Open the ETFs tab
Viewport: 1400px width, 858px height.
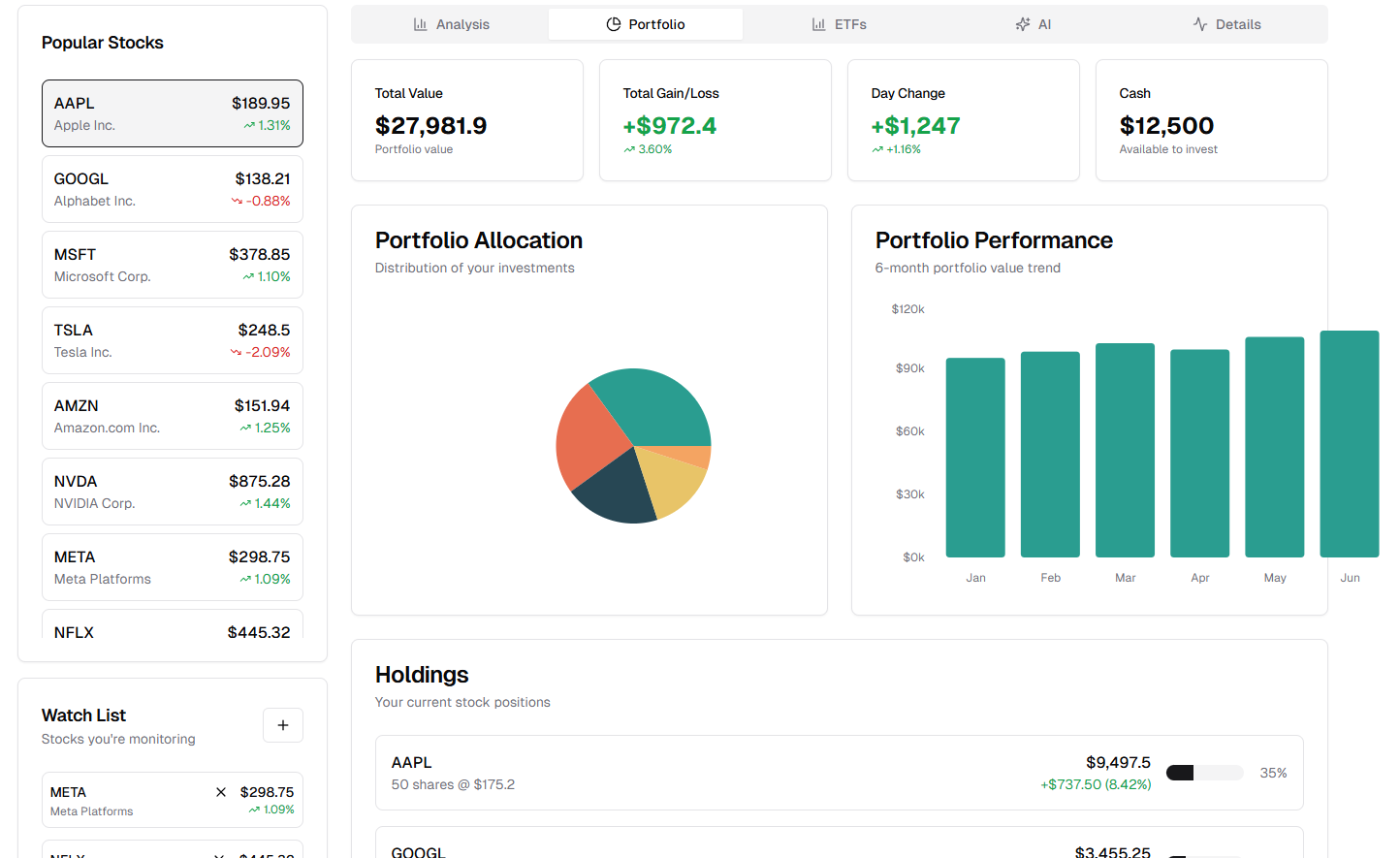pyautogui.click(x=840, y=24)
